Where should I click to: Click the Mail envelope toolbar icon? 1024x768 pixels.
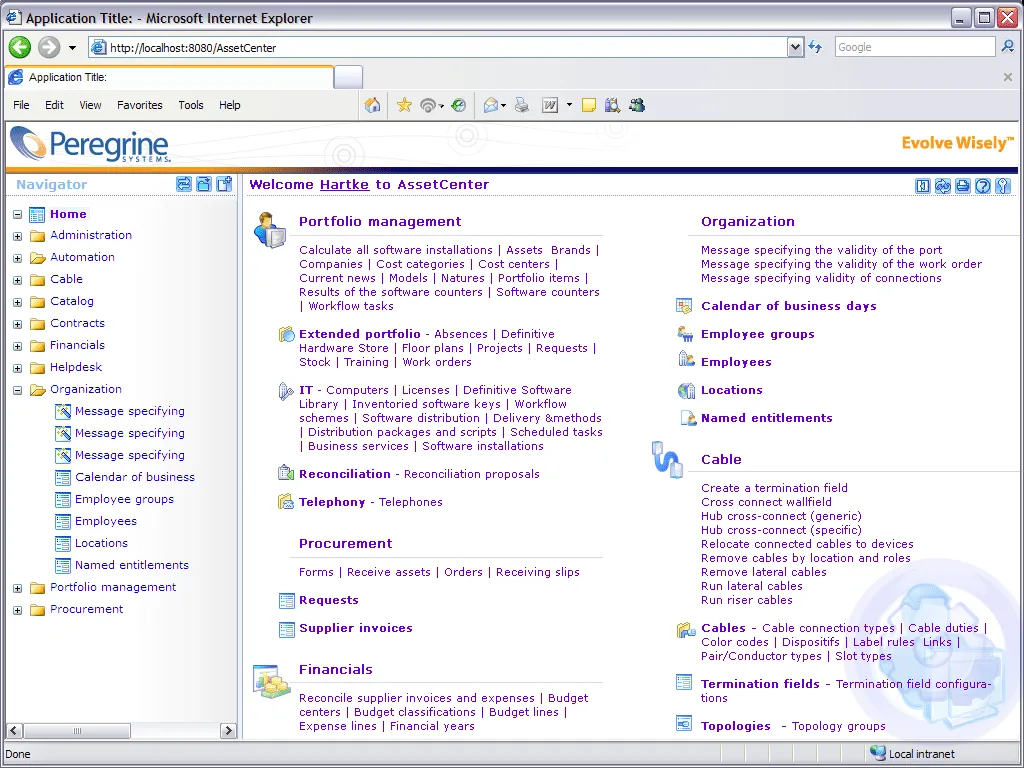coord(491,105)
